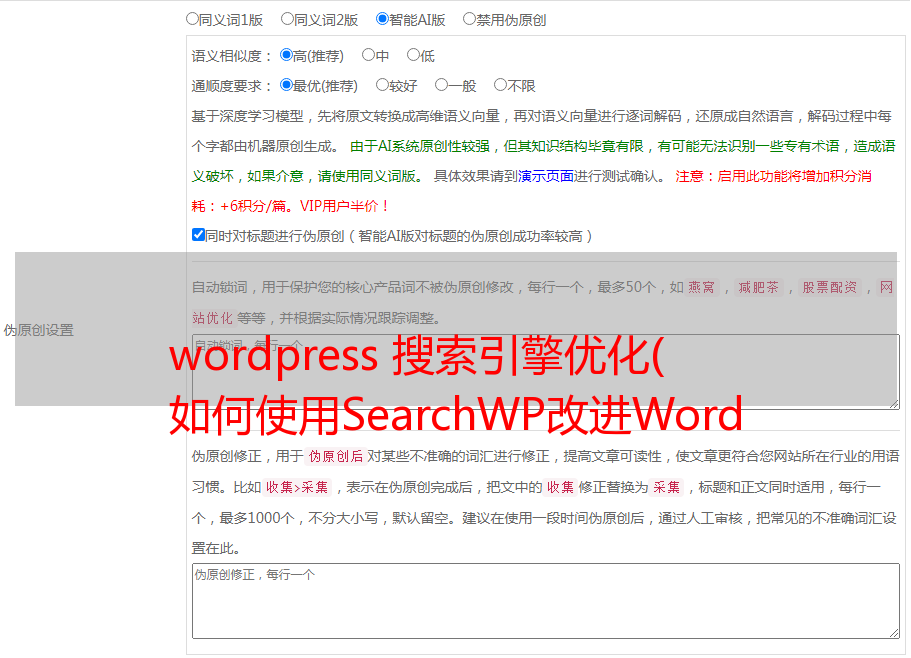Click into the 自动锁词 textarea
Image resolution: width=911 pixels, height=658 pixels.
click(546, 372)
